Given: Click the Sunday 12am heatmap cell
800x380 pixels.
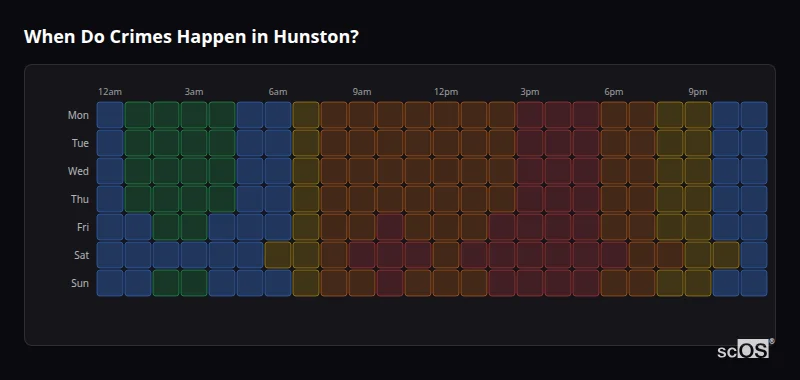Looking at the screenshot, I should pos(110,283).
